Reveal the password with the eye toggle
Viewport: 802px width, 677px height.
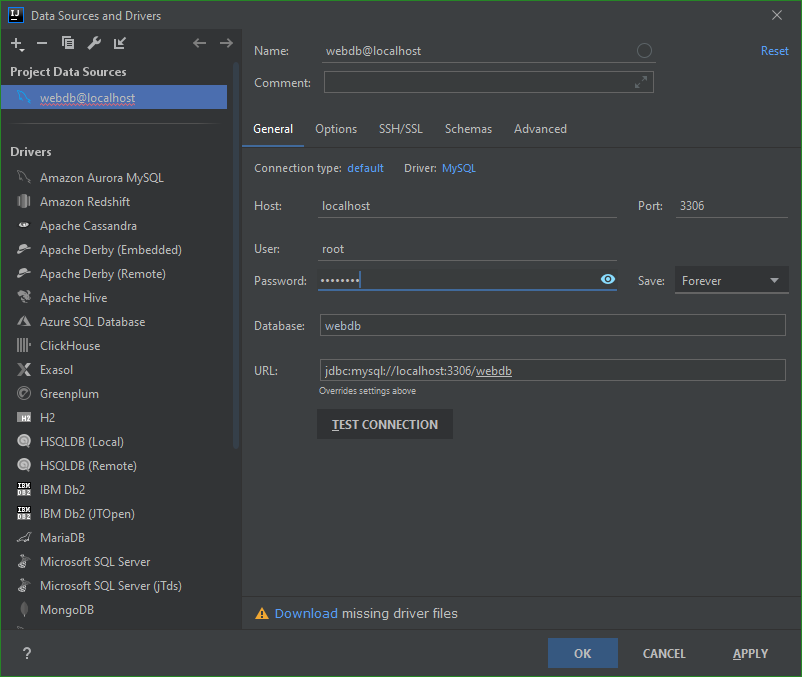click(x=607, y=279)
